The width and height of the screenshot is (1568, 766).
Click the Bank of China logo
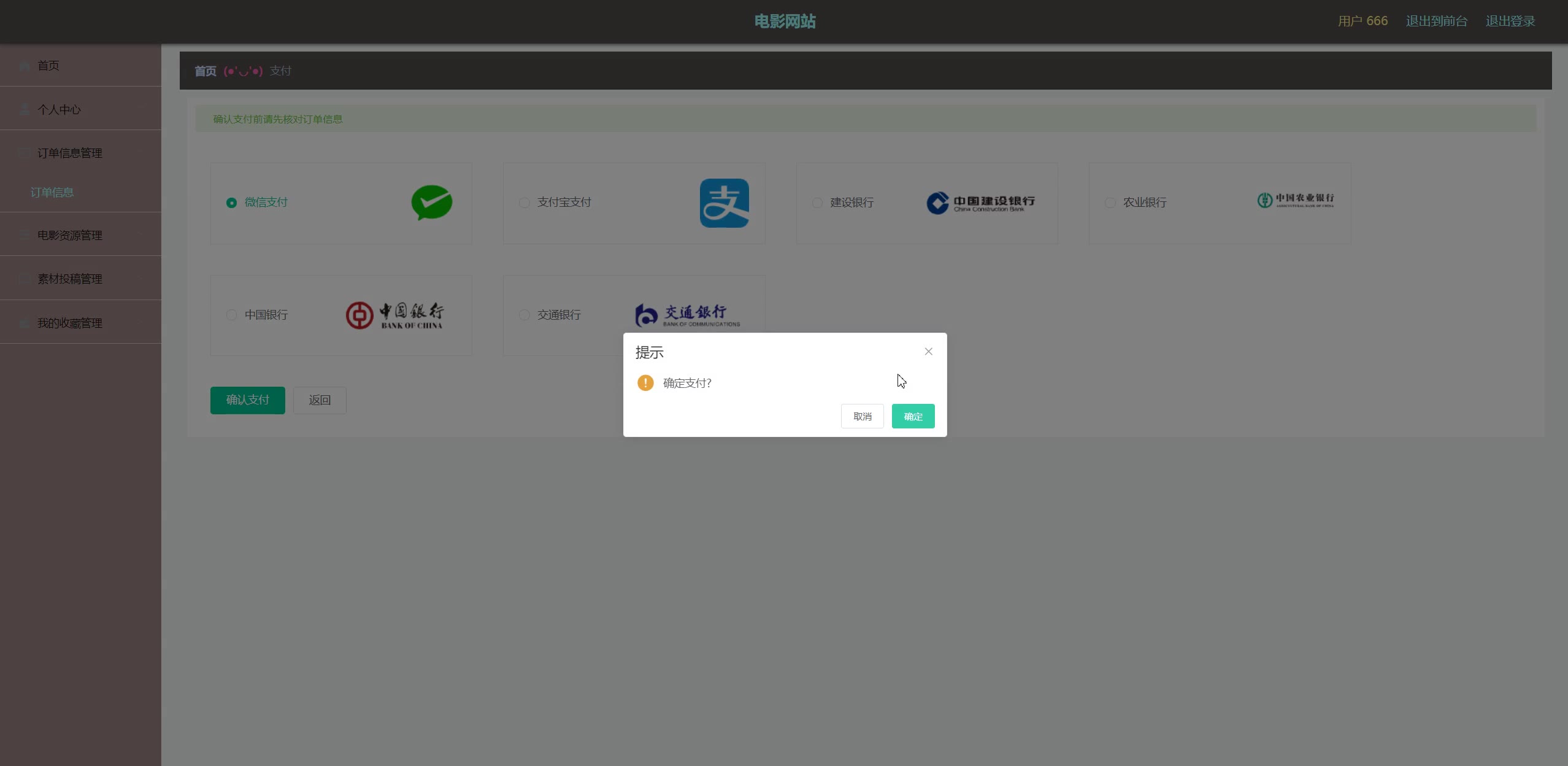point(394,315)
